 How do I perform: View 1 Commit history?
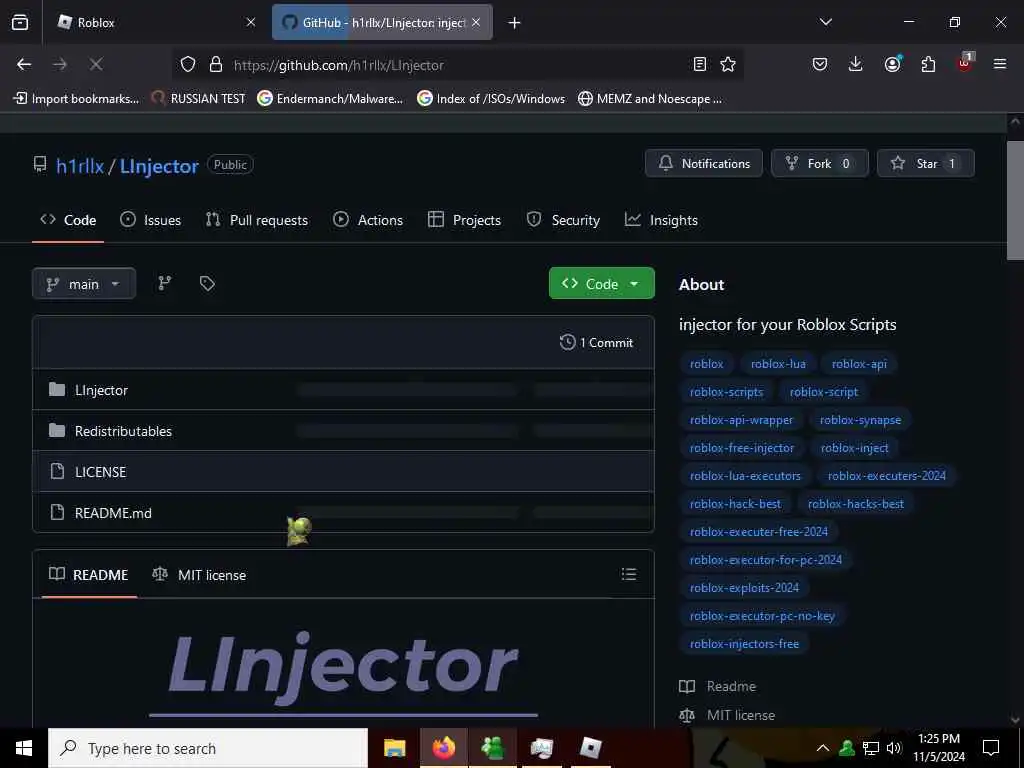(597, 342)
